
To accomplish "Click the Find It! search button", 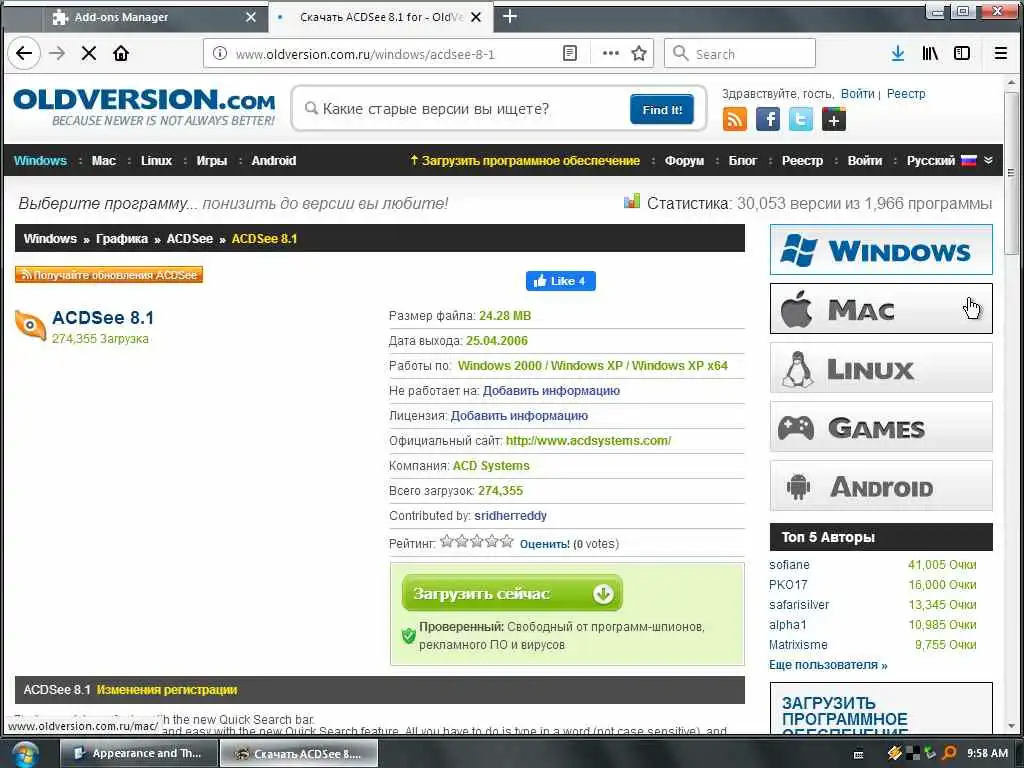I will pos(662,110).
